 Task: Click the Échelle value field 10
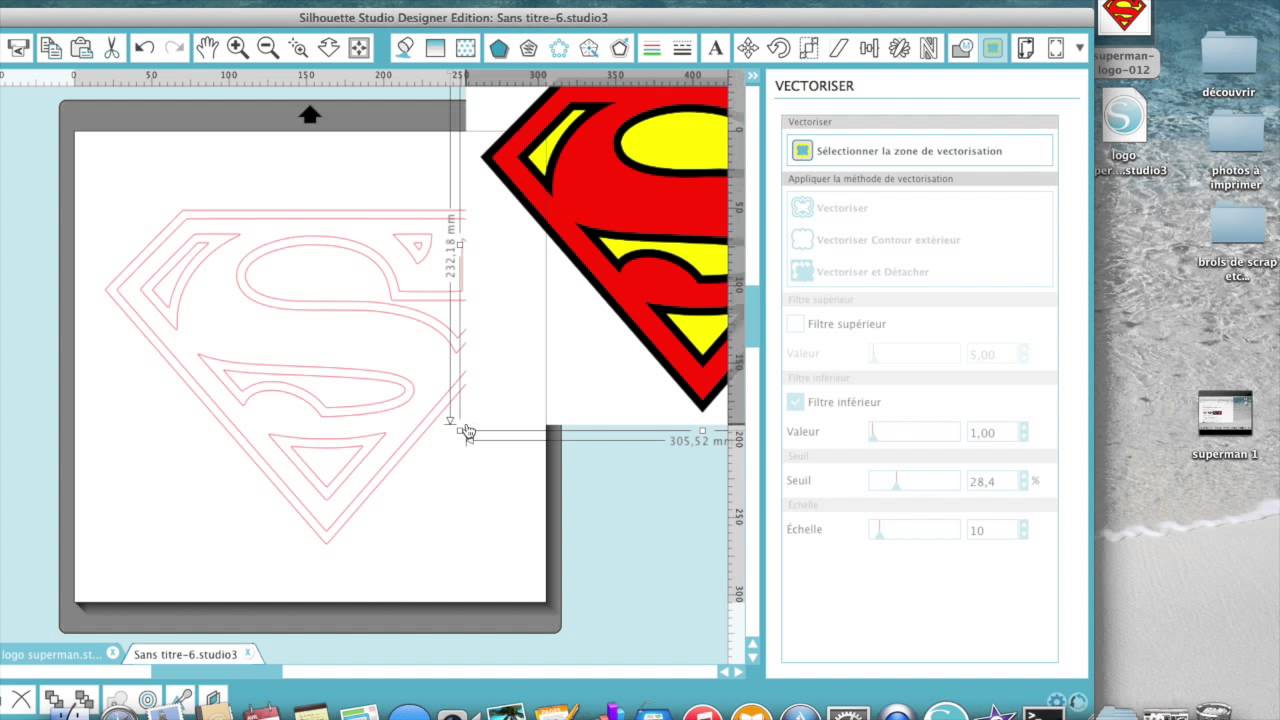(991, 530)
